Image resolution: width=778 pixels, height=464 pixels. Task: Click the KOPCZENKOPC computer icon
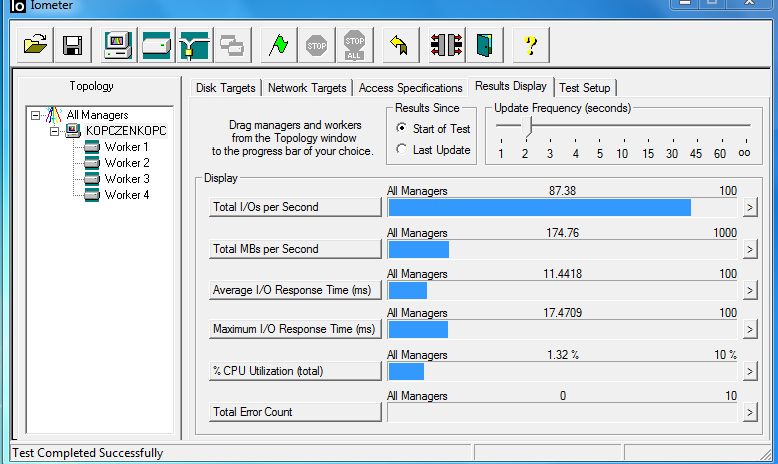[x=73, y=131]
